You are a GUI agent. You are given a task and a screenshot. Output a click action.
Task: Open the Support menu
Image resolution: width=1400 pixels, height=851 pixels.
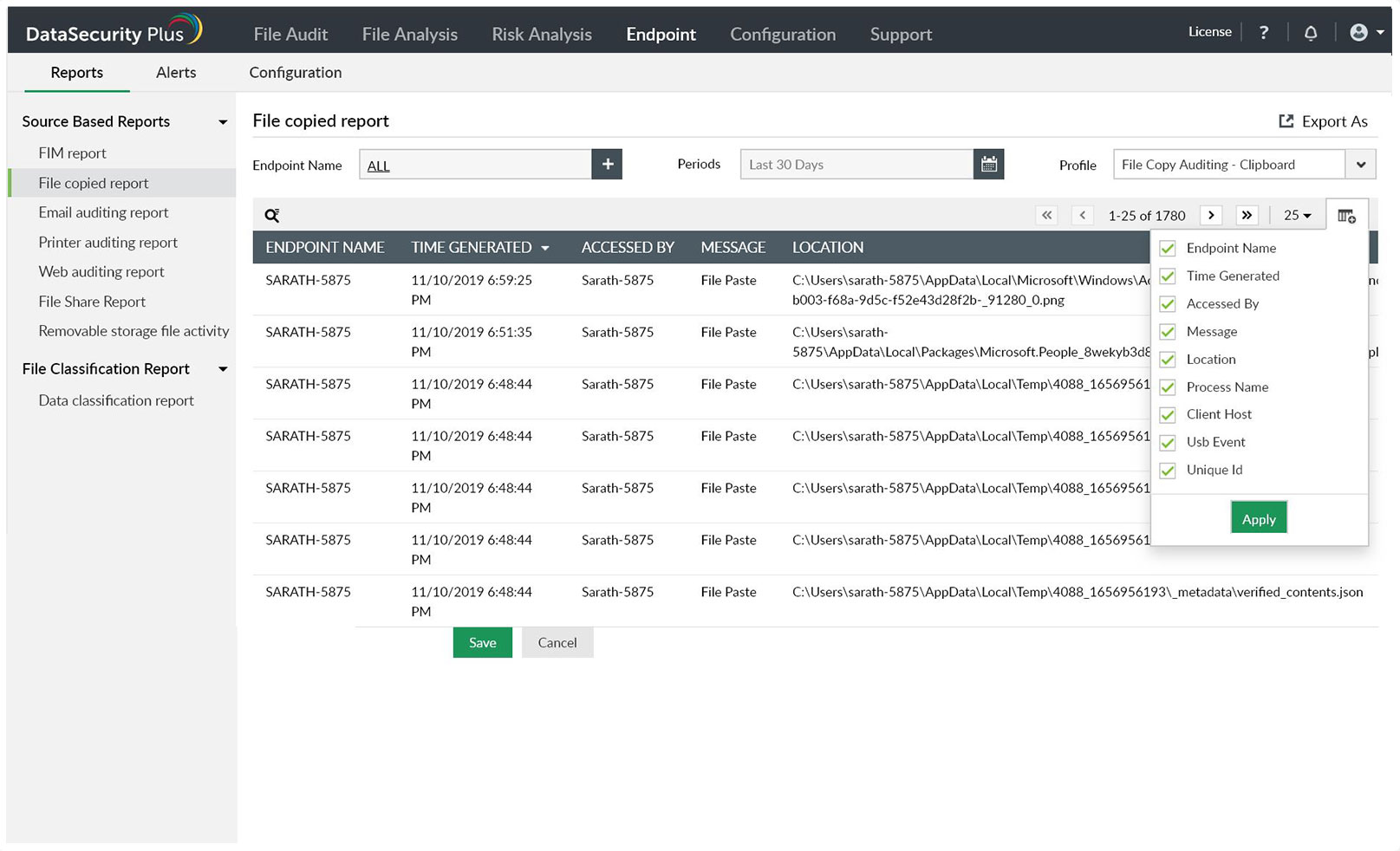pos(901,34)
